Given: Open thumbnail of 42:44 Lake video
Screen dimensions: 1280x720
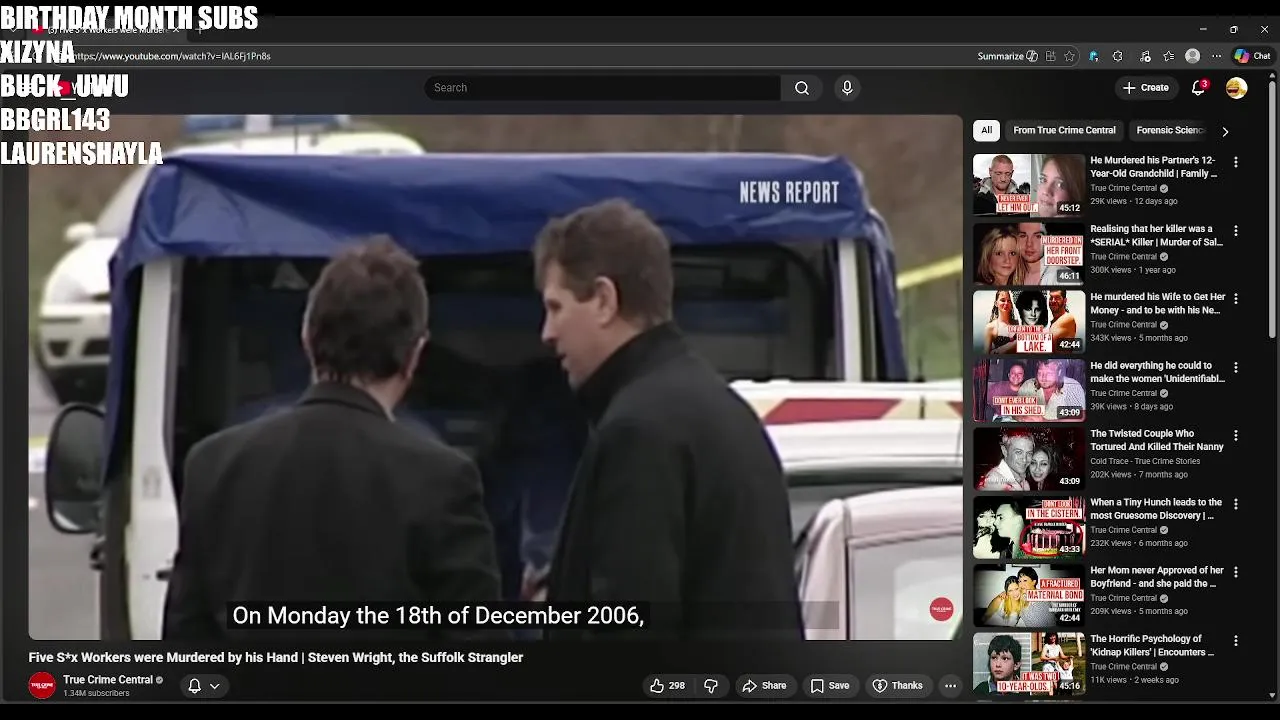Looking at the screenshot, I should (x=1029, y=322).
